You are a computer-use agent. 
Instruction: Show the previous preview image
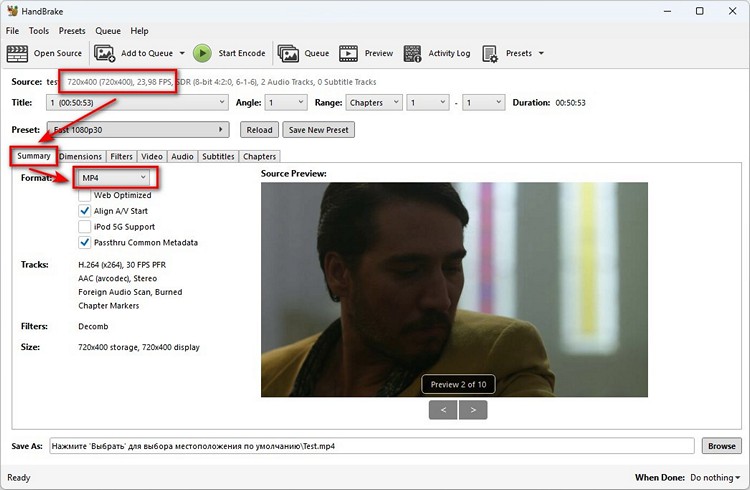click(443, 410)
